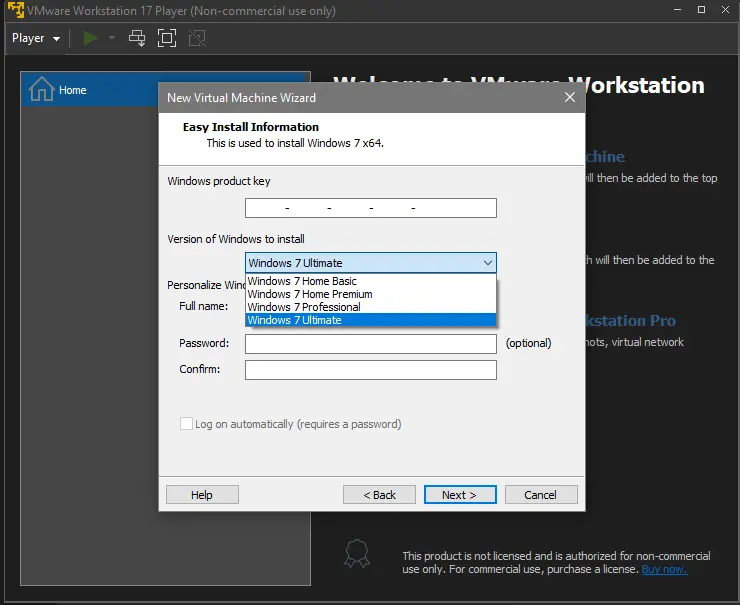Close the VMware Player window
This screenshot has height=605, width=740.
(725, 9)
